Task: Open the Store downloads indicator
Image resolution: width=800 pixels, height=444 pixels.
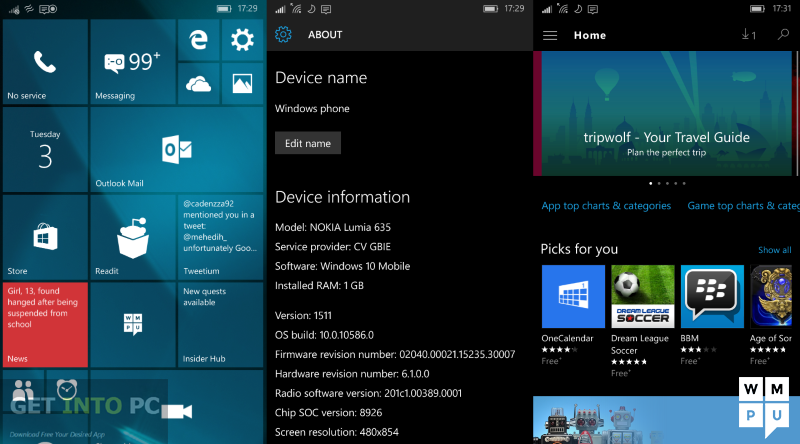Action: (748, 35)
